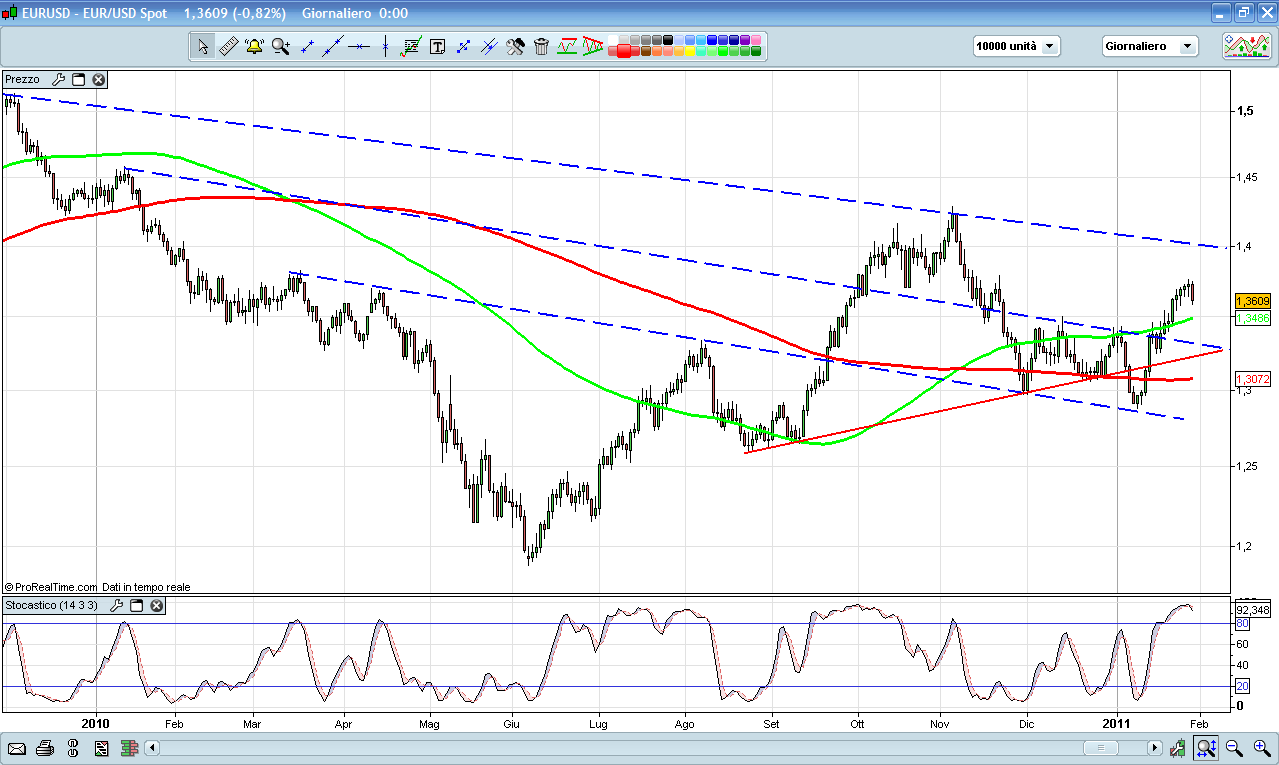
Task: Open the Stocastico indicator wrench settings
Action: [116, 606]
